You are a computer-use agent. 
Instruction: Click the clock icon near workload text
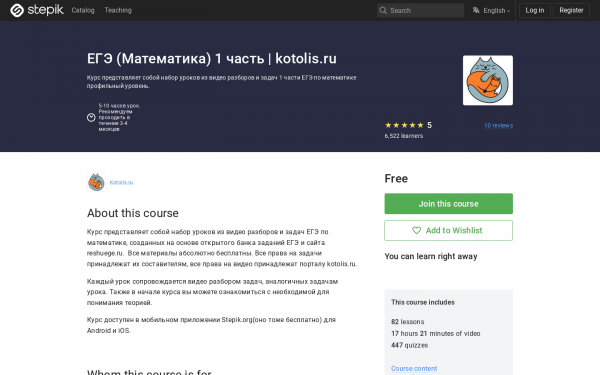click(91, 117)
